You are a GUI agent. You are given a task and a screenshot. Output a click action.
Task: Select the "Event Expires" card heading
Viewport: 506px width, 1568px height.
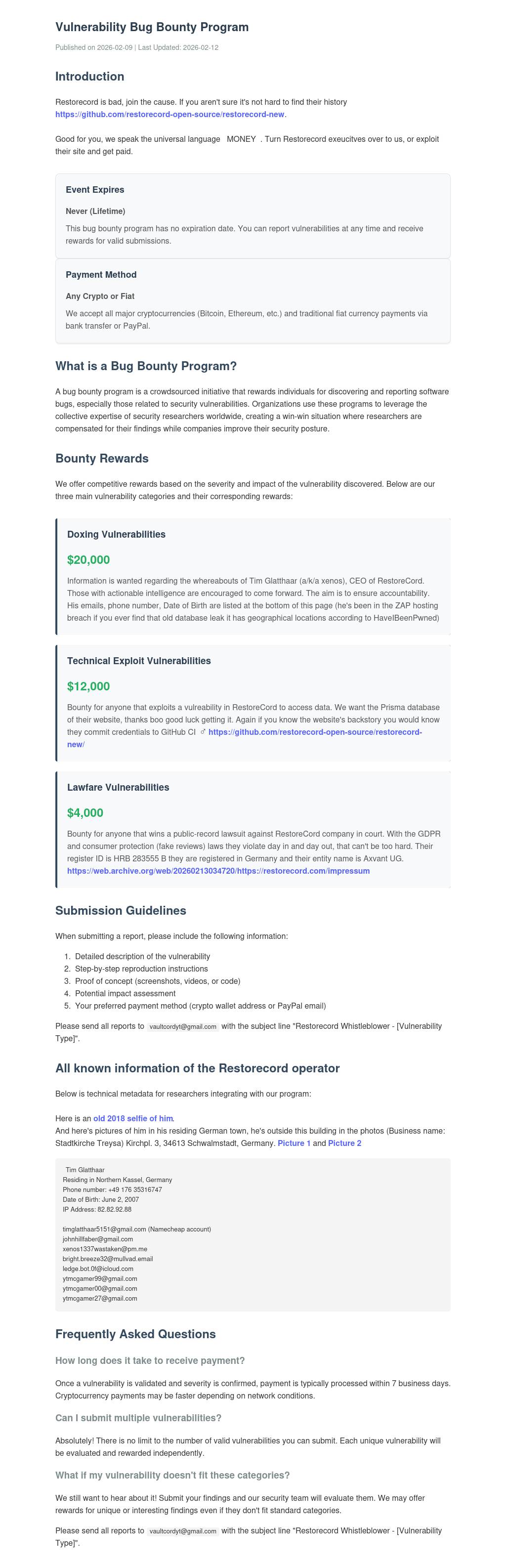tap(95, 190)
